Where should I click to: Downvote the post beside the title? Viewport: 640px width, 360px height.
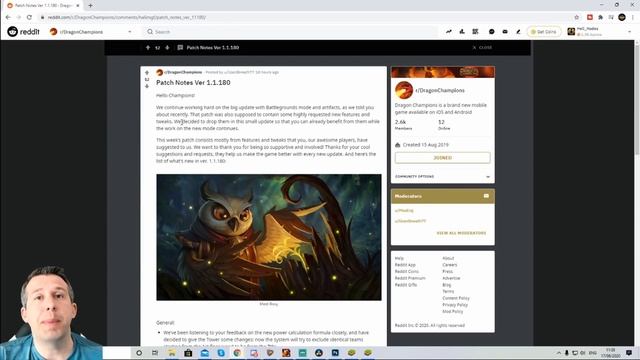147,86
